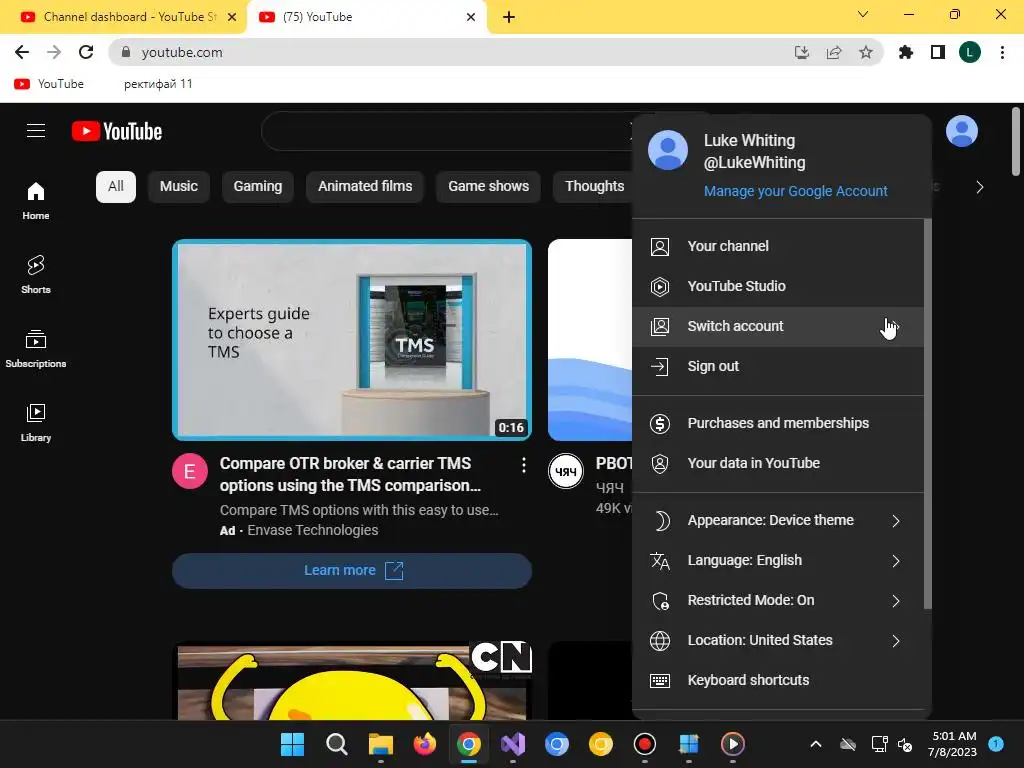Image resolution: width=1024 pixels, height=768 pixels.
Task: Go to Home in sidebar
Action: coord(36,200)
